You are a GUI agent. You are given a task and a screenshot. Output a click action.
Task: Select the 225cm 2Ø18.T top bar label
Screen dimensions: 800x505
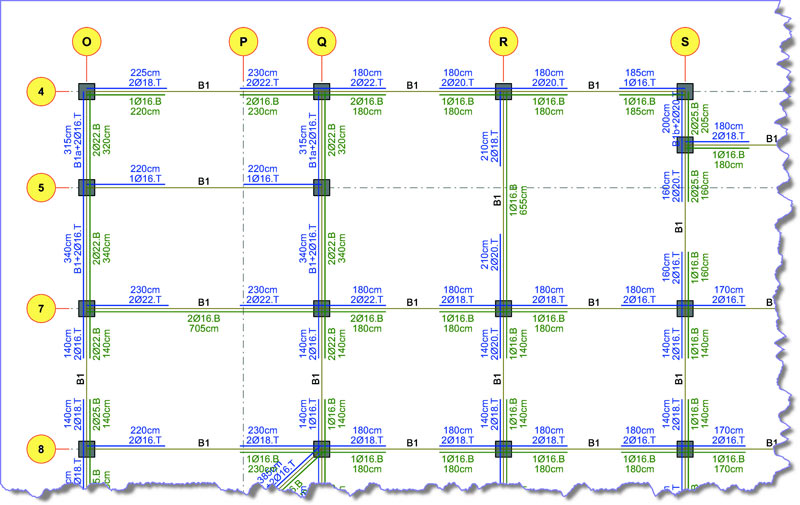point(145,78)
